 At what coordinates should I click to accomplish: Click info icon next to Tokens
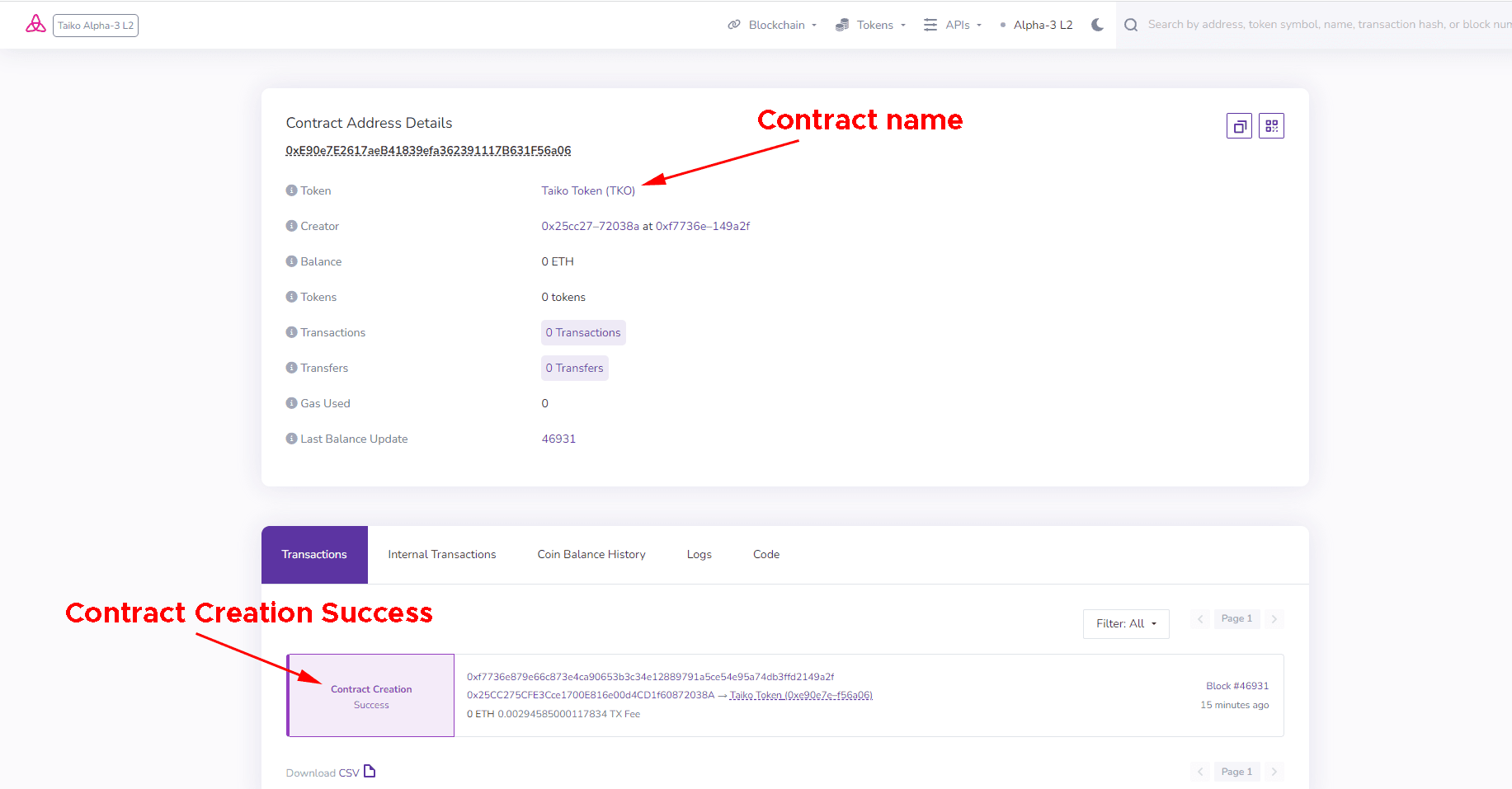pos(291,297)
